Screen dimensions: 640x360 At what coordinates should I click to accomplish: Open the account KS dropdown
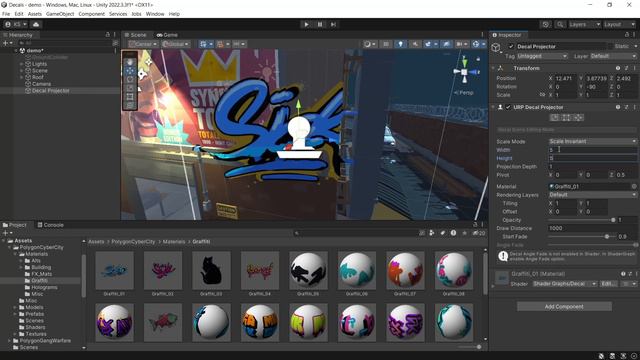16,24
